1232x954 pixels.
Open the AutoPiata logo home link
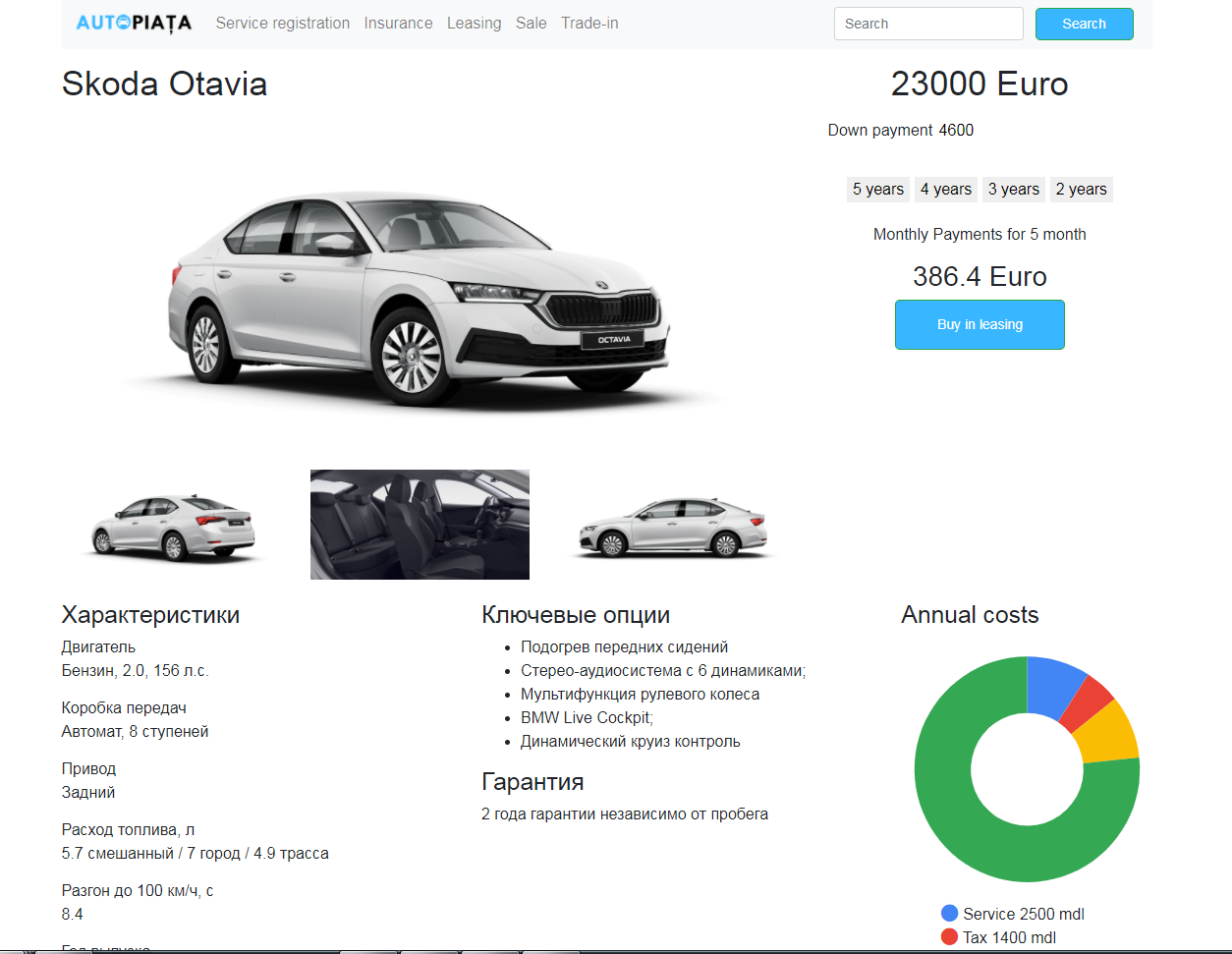[134, 23]
